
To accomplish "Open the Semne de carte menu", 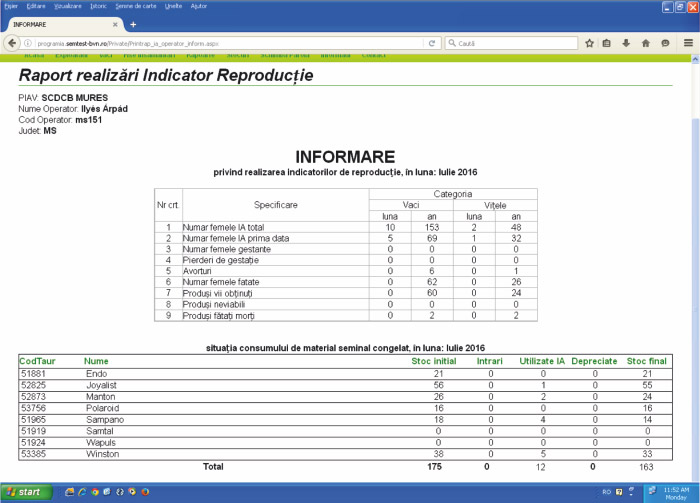I will [x=136, y=6].
